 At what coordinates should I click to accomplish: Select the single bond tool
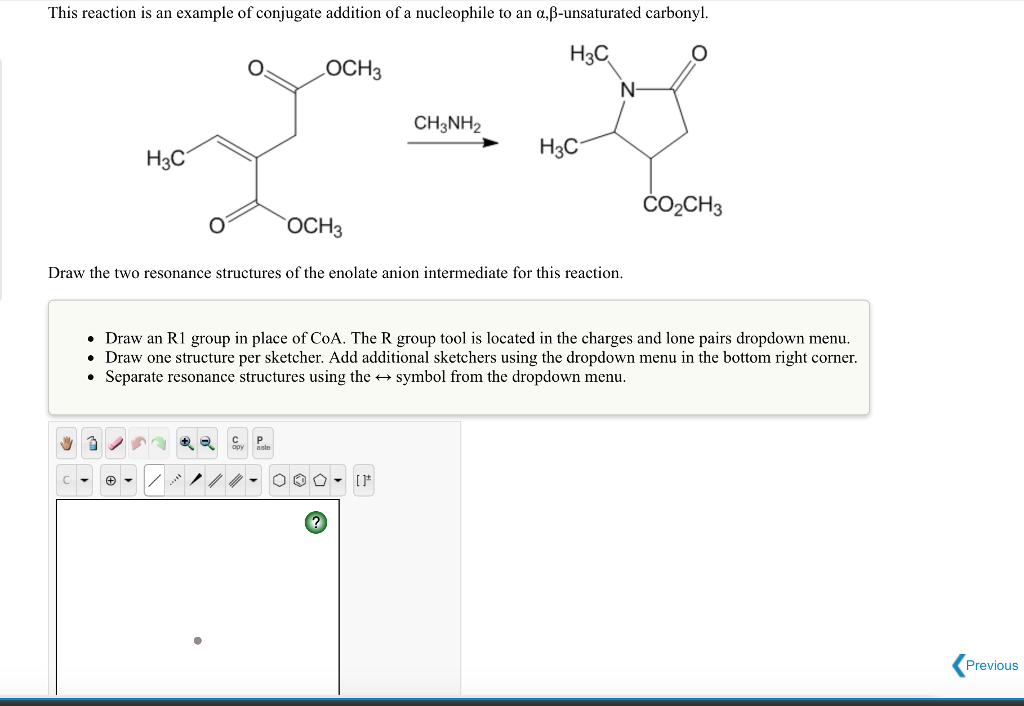click(153, 479)
